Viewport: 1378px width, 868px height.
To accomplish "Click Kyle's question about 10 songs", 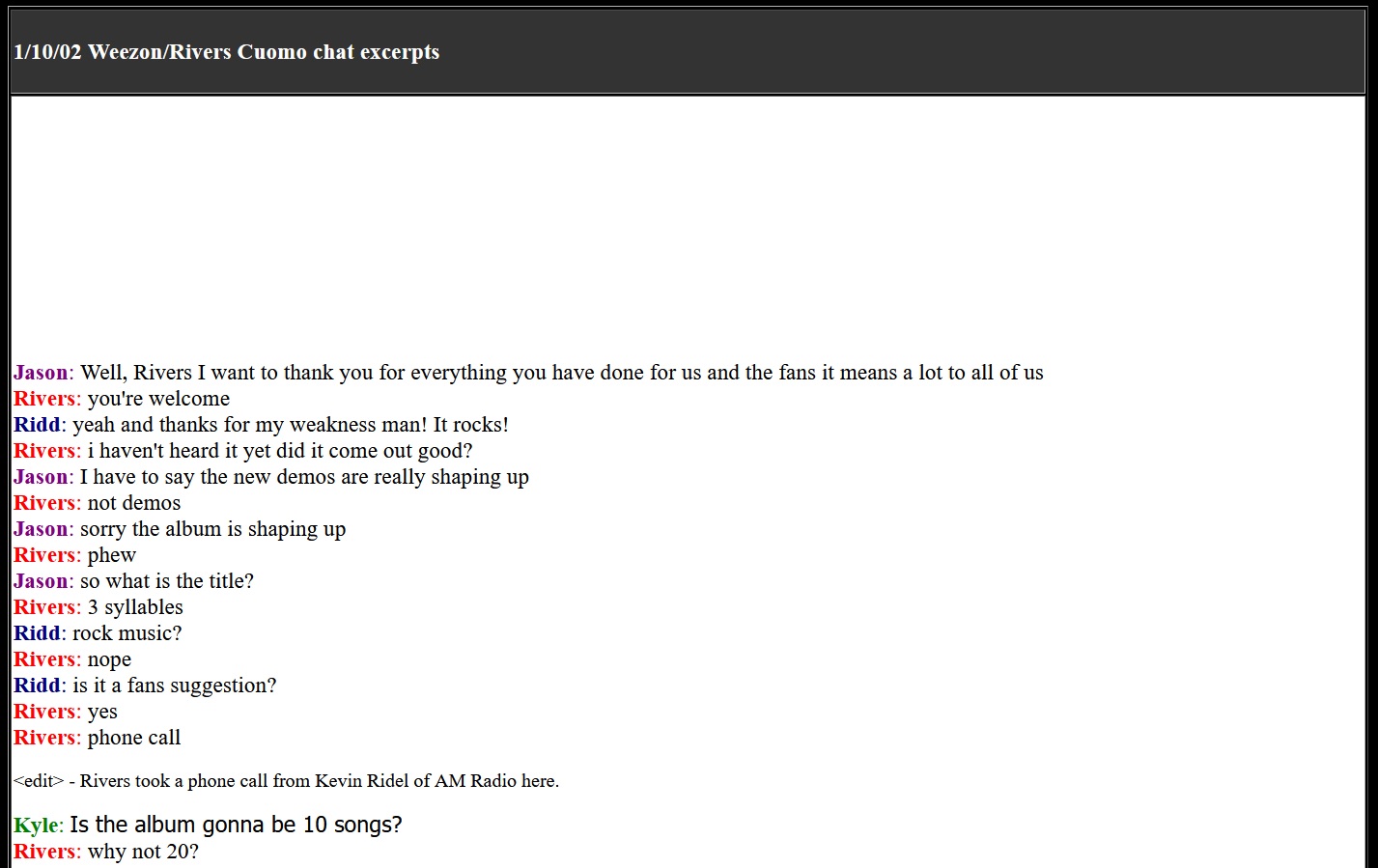I will pyautogui.click(x=236, y=825).
